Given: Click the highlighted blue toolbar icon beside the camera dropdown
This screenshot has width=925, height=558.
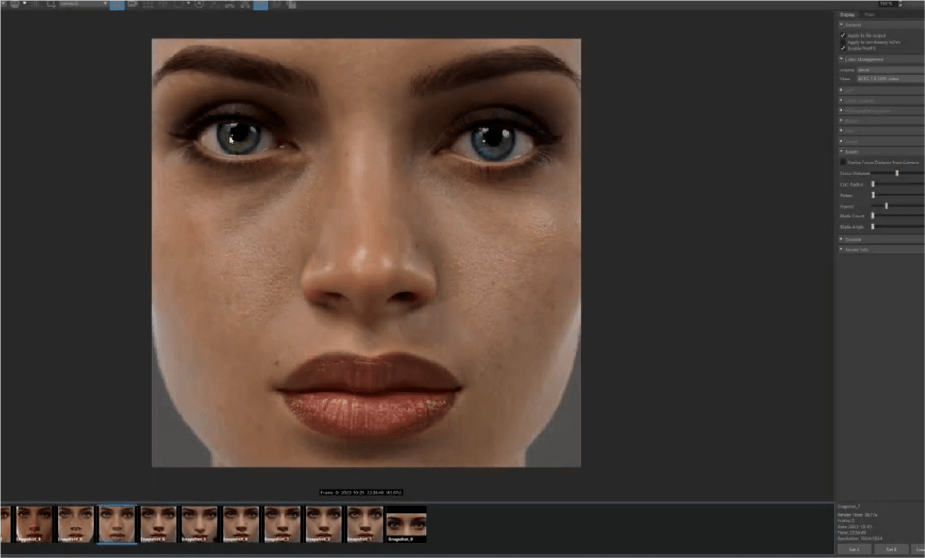Looking at the screenshot, I should point(116,4).
